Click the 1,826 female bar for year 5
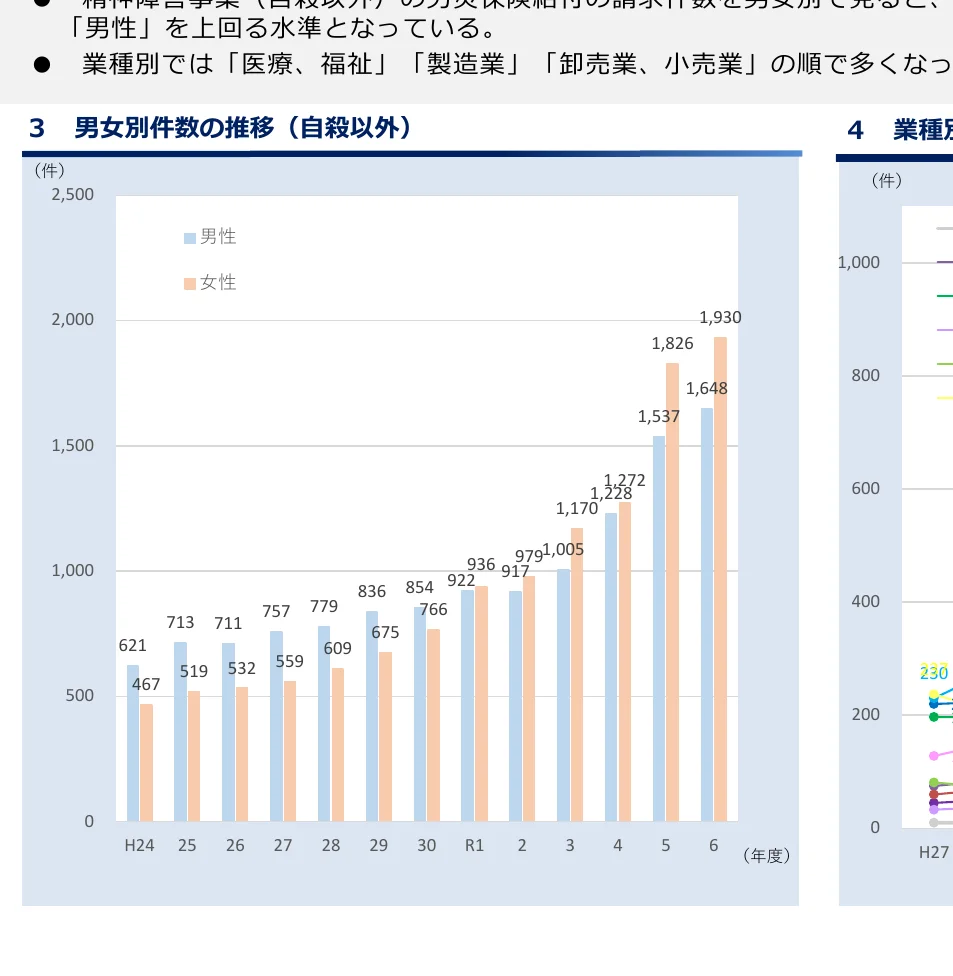Viewport: 953px width, 976px height. pyautogui.click(x=674, y=600)
